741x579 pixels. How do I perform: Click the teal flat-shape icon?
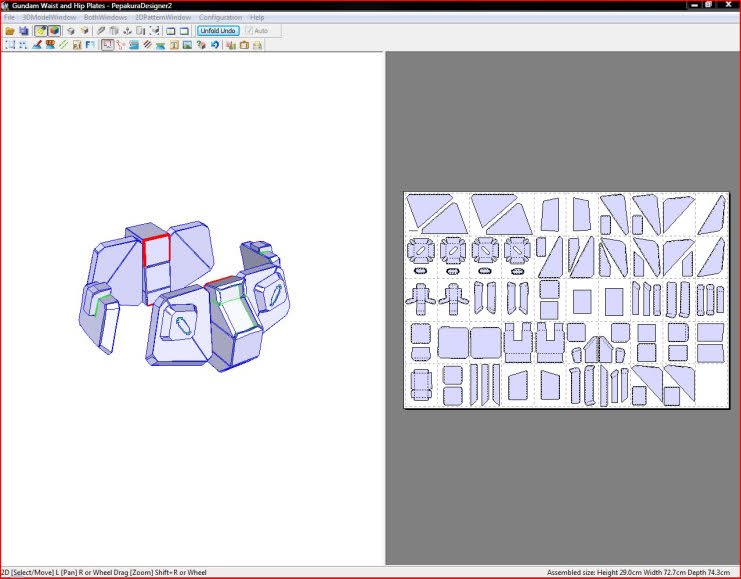pyautogui.click(x=160, y=45)
